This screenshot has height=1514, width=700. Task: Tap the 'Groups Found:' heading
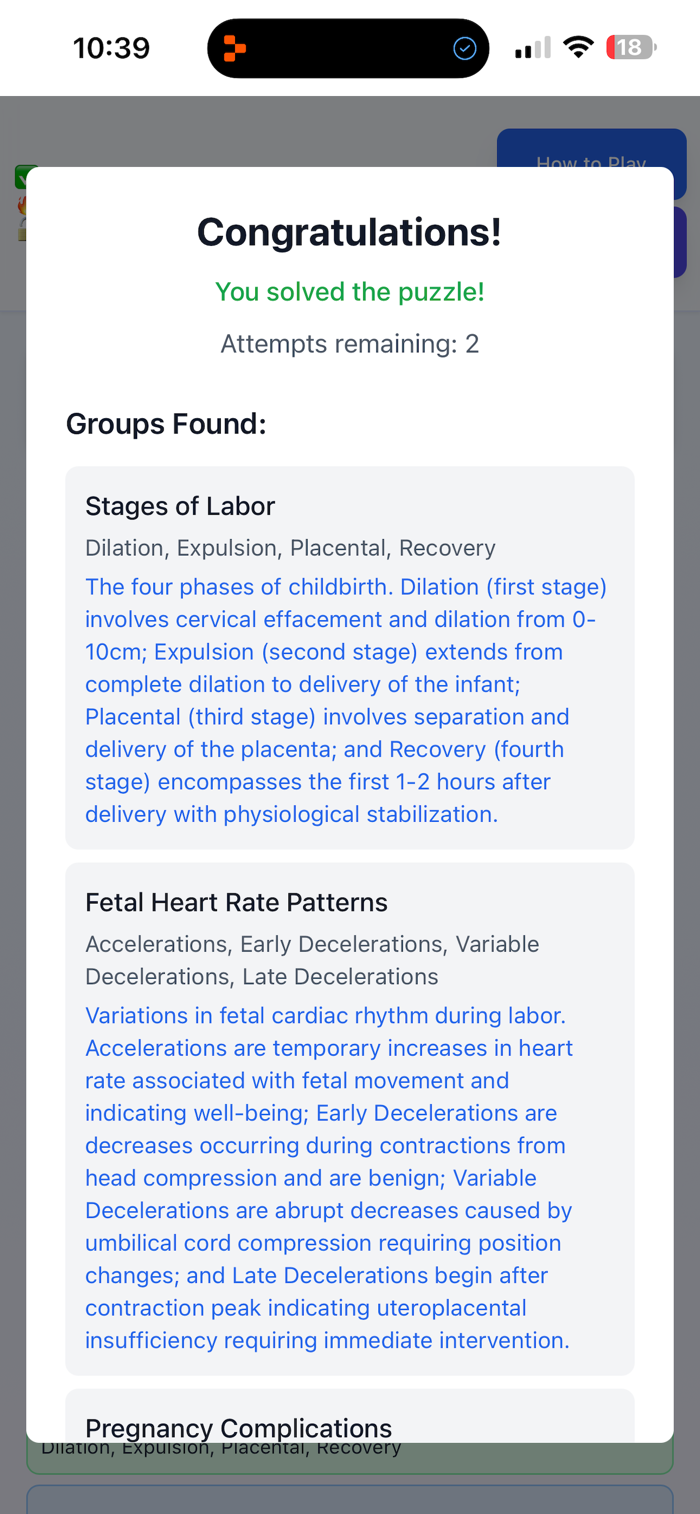pos(166,424)
